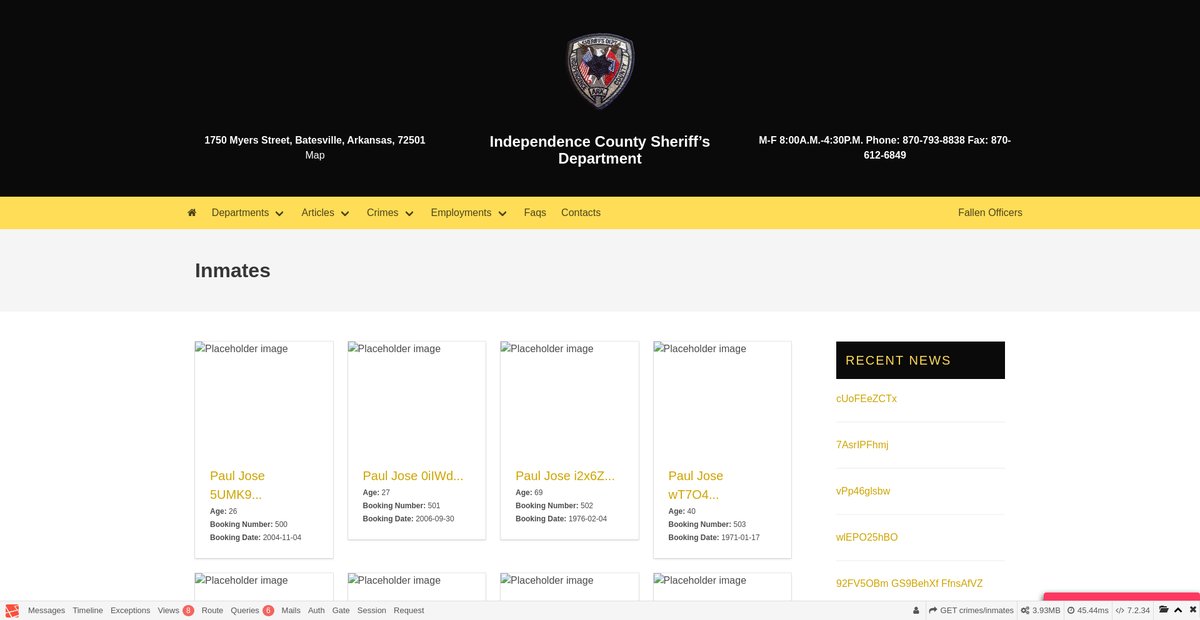Open the Gate debugbar tab
The width and height of the screenshot is (1200, 620).
click(x=341, y=610)
